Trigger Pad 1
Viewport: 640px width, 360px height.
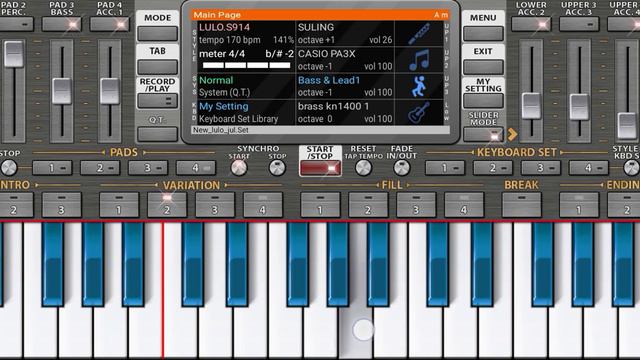coord(52,168)
